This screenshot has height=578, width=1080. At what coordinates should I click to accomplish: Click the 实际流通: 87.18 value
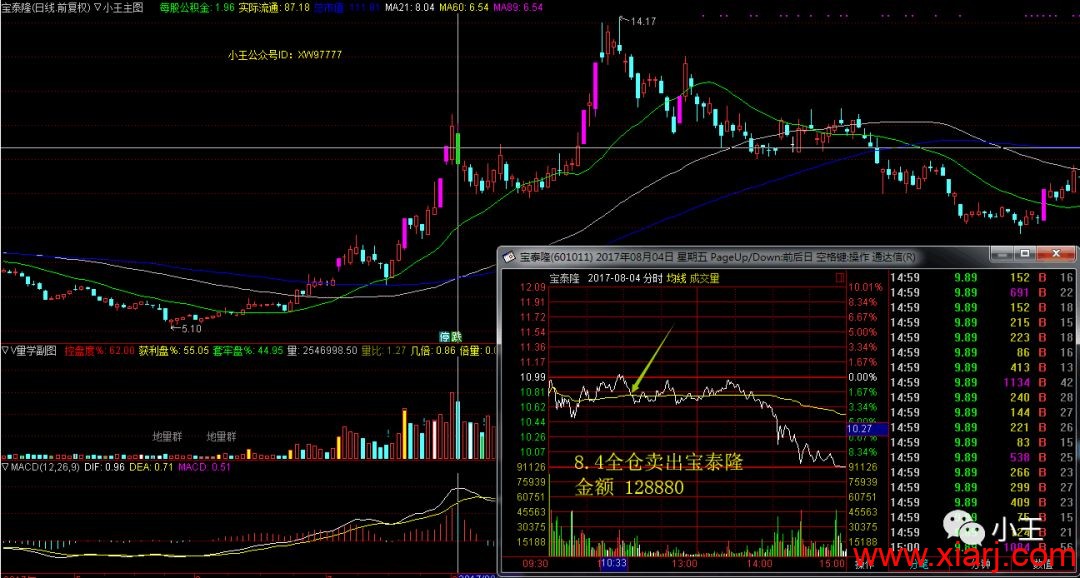click(x=274, y=7)
